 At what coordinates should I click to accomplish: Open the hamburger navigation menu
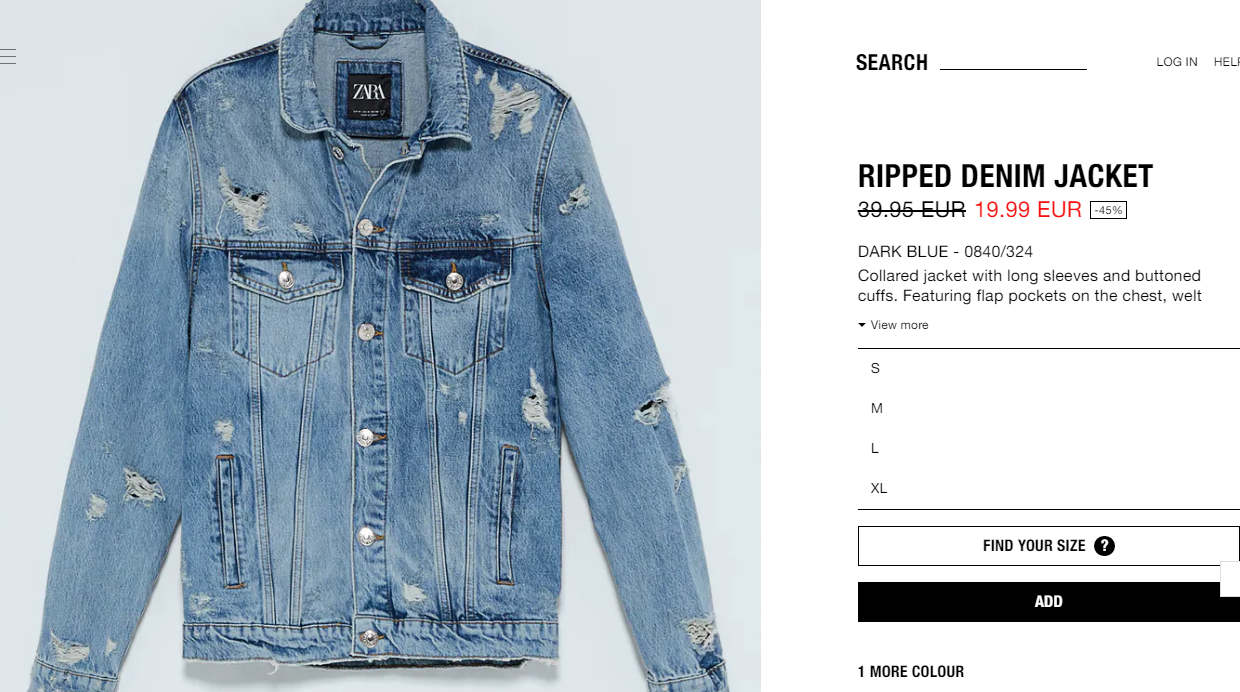[x=8, y=56]
